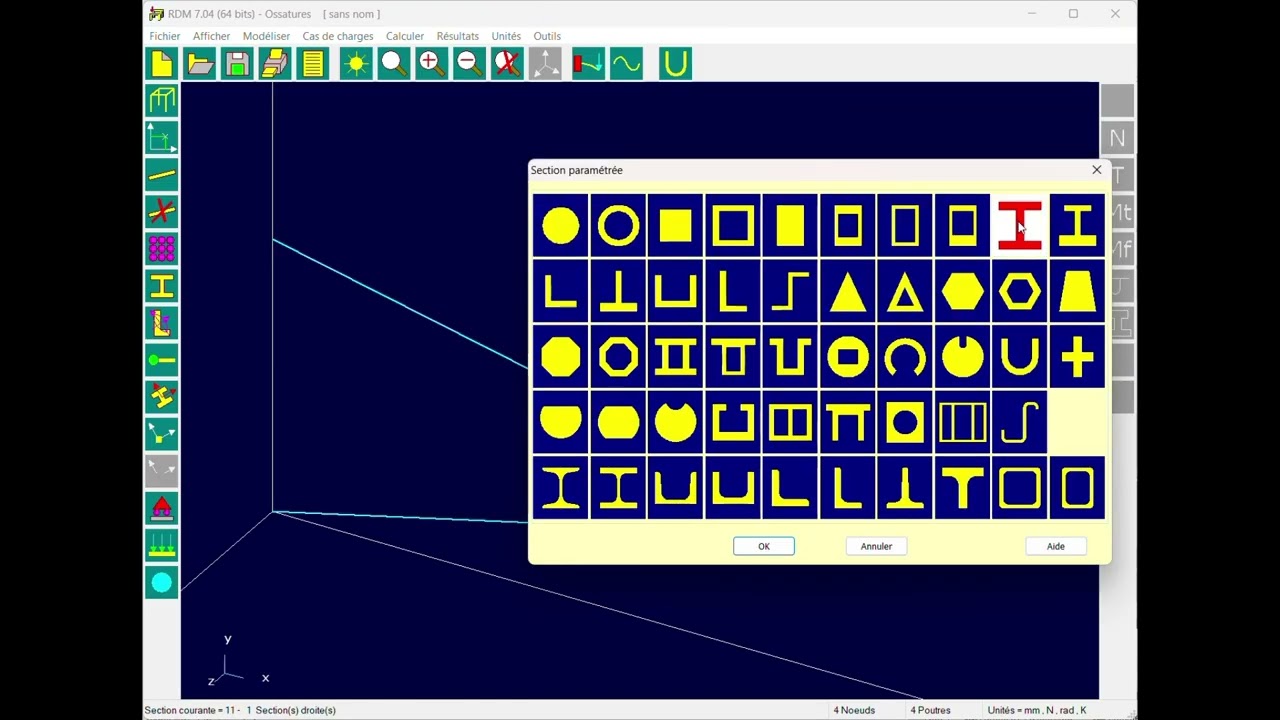This screenshot has width=1280, height=720.
Task: Pick the hollow hexagon section
Action: tap(1020, 292)
